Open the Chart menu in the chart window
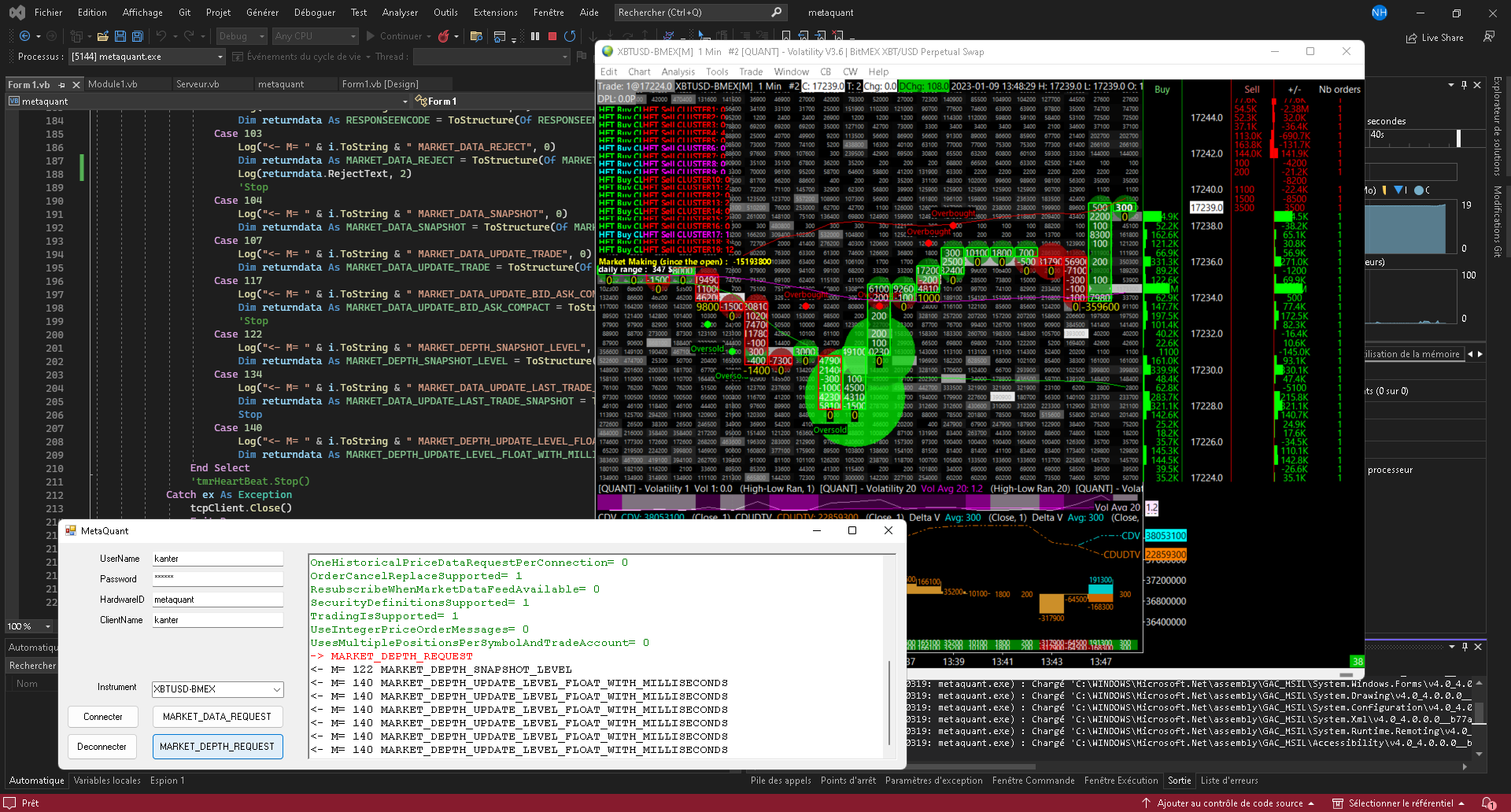Screen dimensions: 1511x812 (639, 72)
